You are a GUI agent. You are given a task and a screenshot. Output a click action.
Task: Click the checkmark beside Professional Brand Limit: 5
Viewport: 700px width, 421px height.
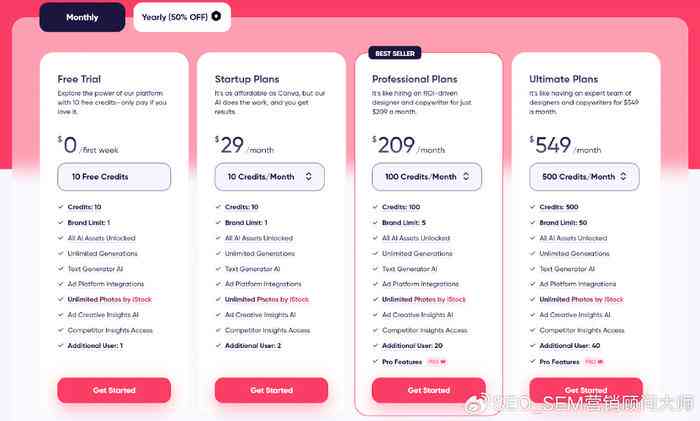(375, 222)
